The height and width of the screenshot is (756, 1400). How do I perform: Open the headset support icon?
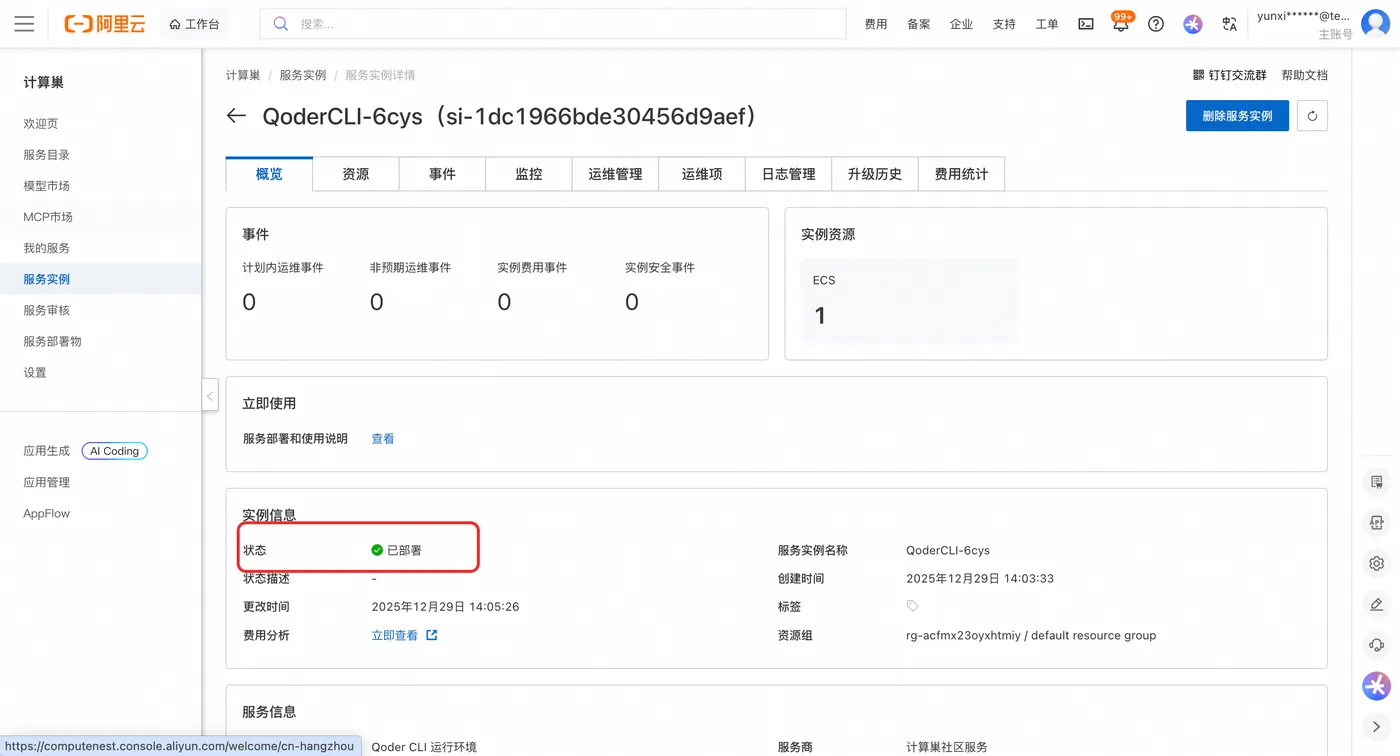point(1376,645)
